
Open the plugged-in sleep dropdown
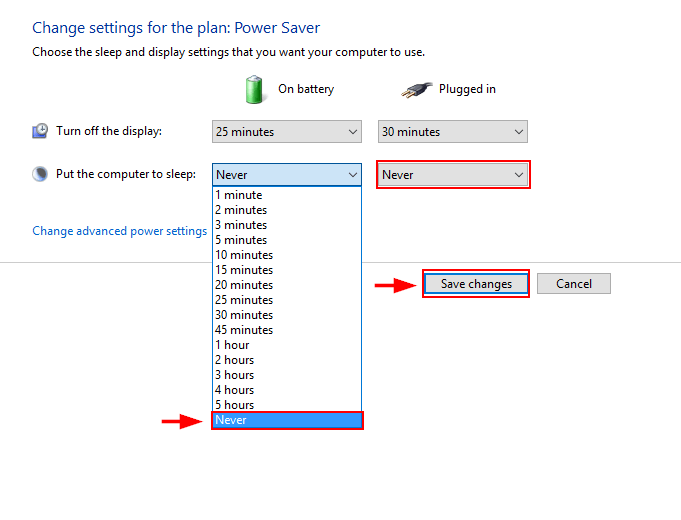pos(453,175)
